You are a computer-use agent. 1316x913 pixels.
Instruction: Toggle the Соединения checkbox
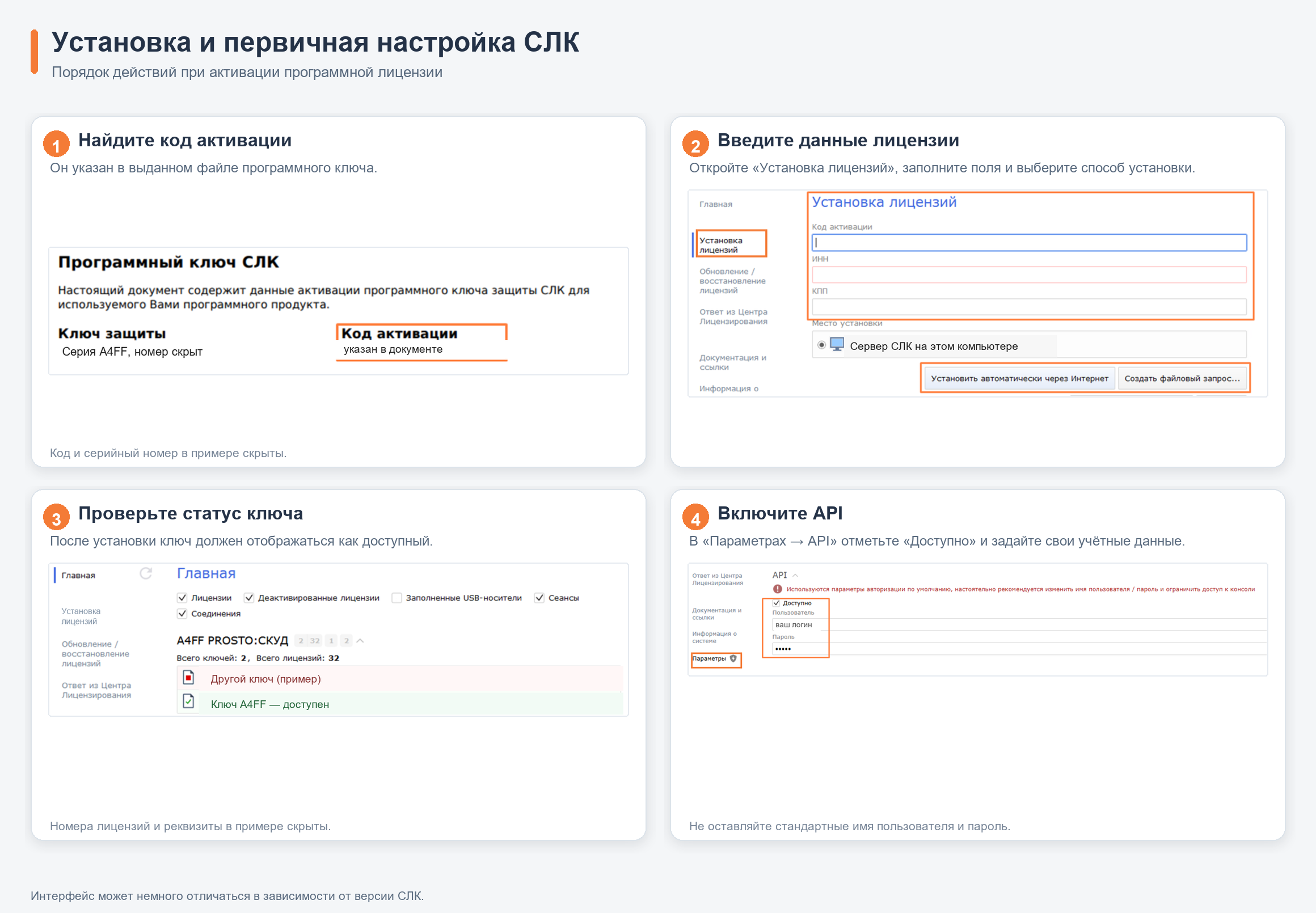(182, 614)
